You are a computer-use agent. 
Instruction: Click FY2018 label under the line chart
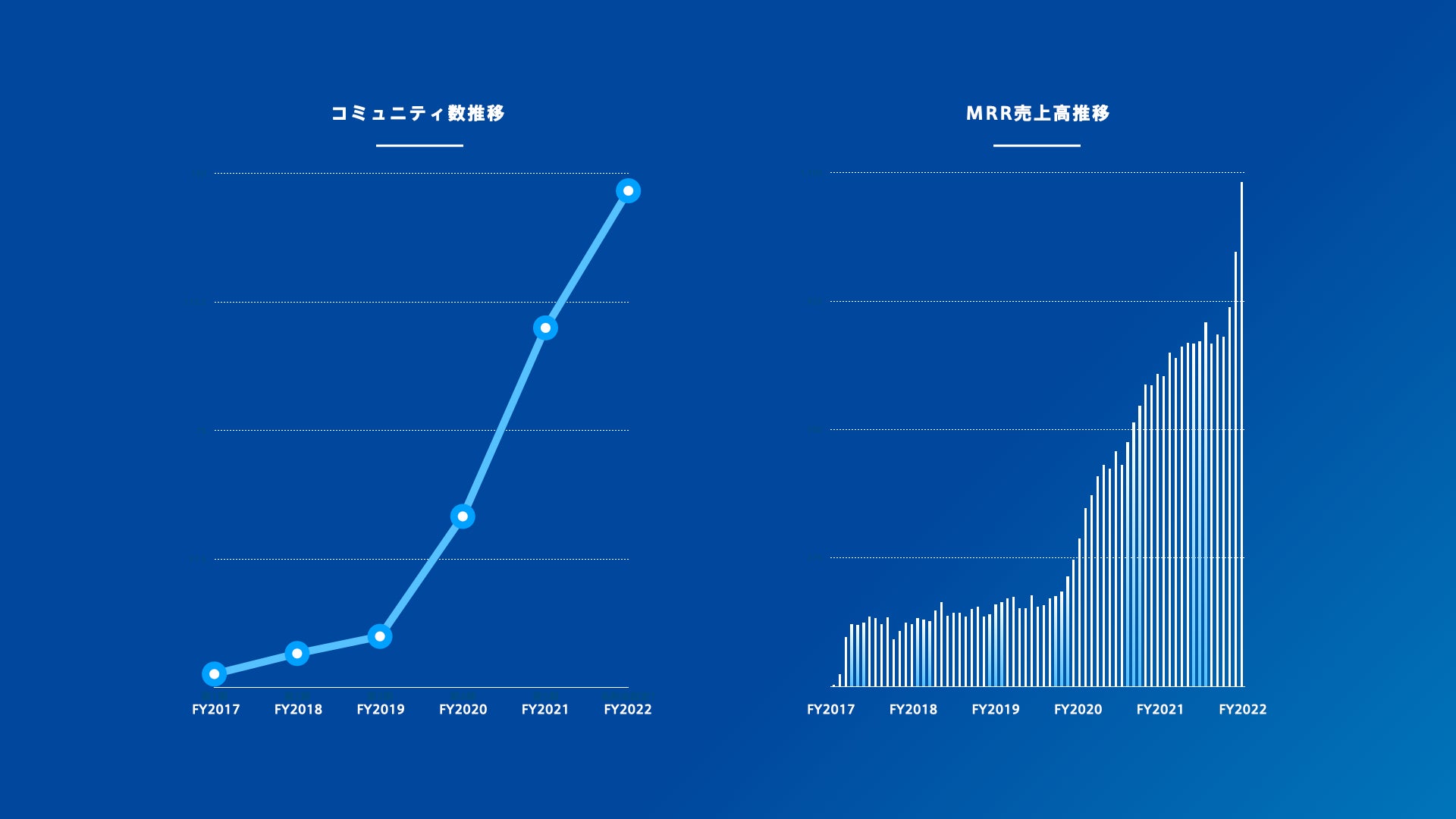tap(298, 710)
